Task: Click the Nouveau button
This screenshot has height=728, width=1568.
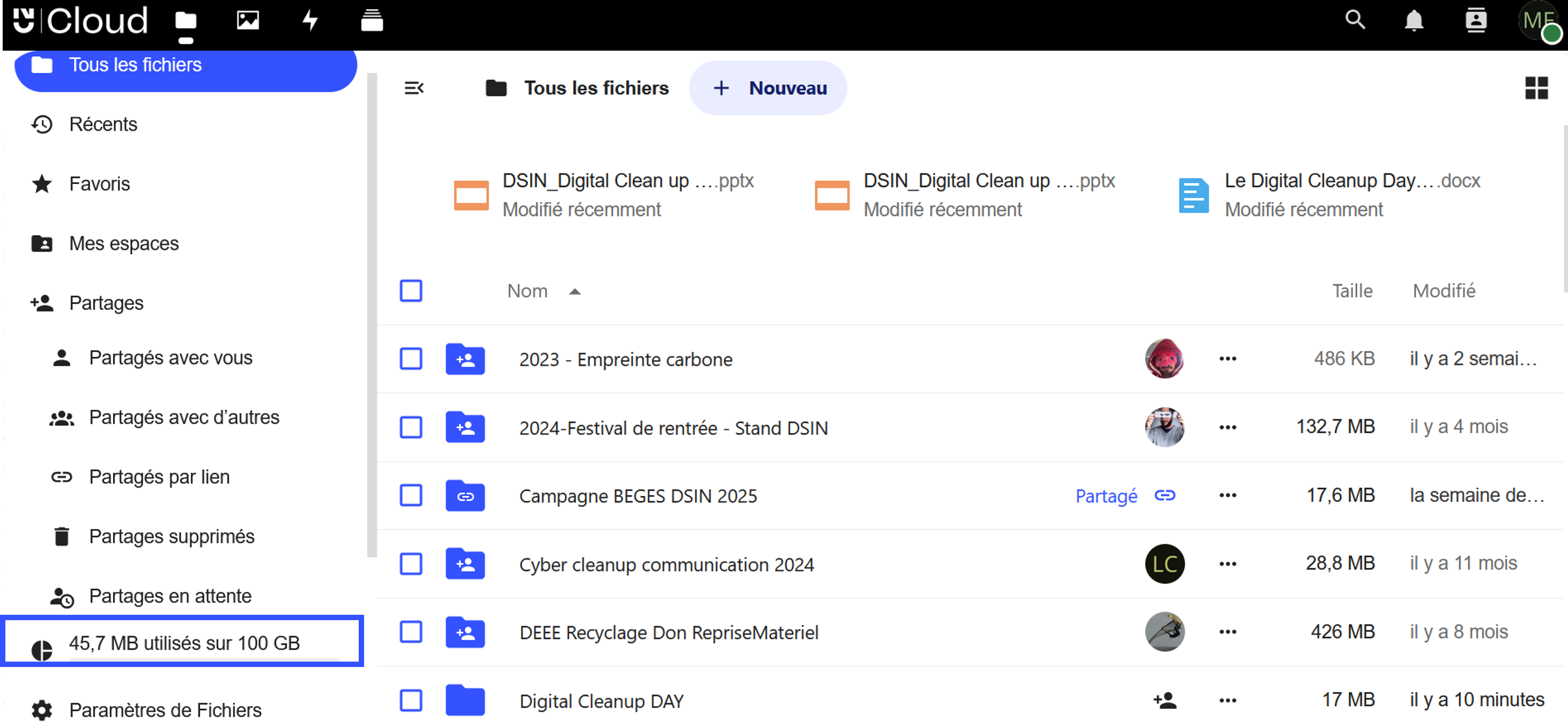Action: 768,88
